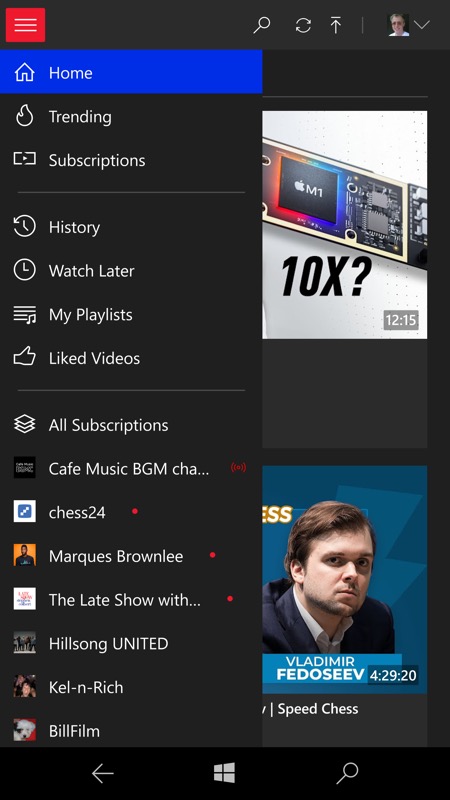Close the red hamburger menu button
This screenshot has height=800, width=450.
(x=25, y=25)
